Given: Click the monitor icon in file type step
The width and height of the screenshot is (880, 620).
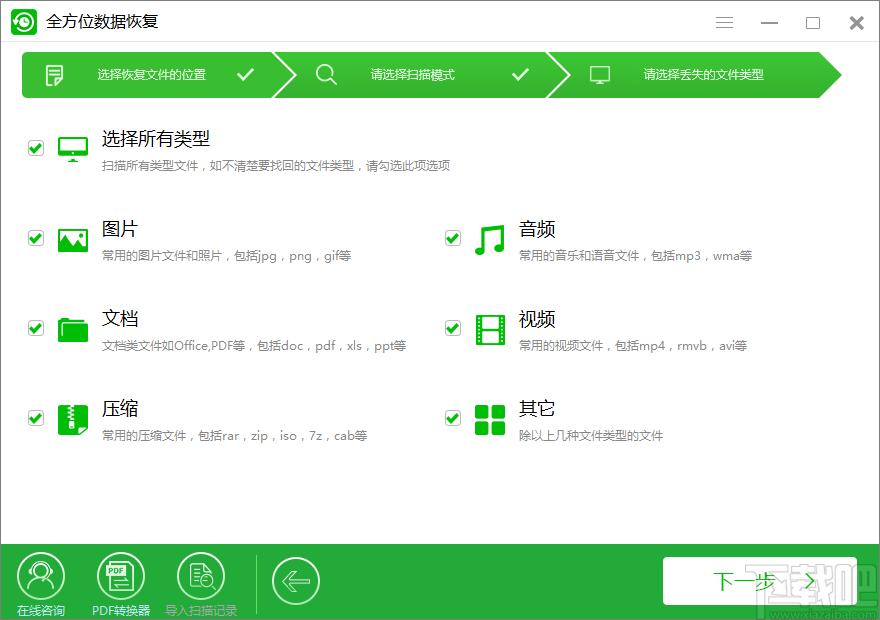Looking at the screenshot, I should pyautogui.click(x=599, y=75).
